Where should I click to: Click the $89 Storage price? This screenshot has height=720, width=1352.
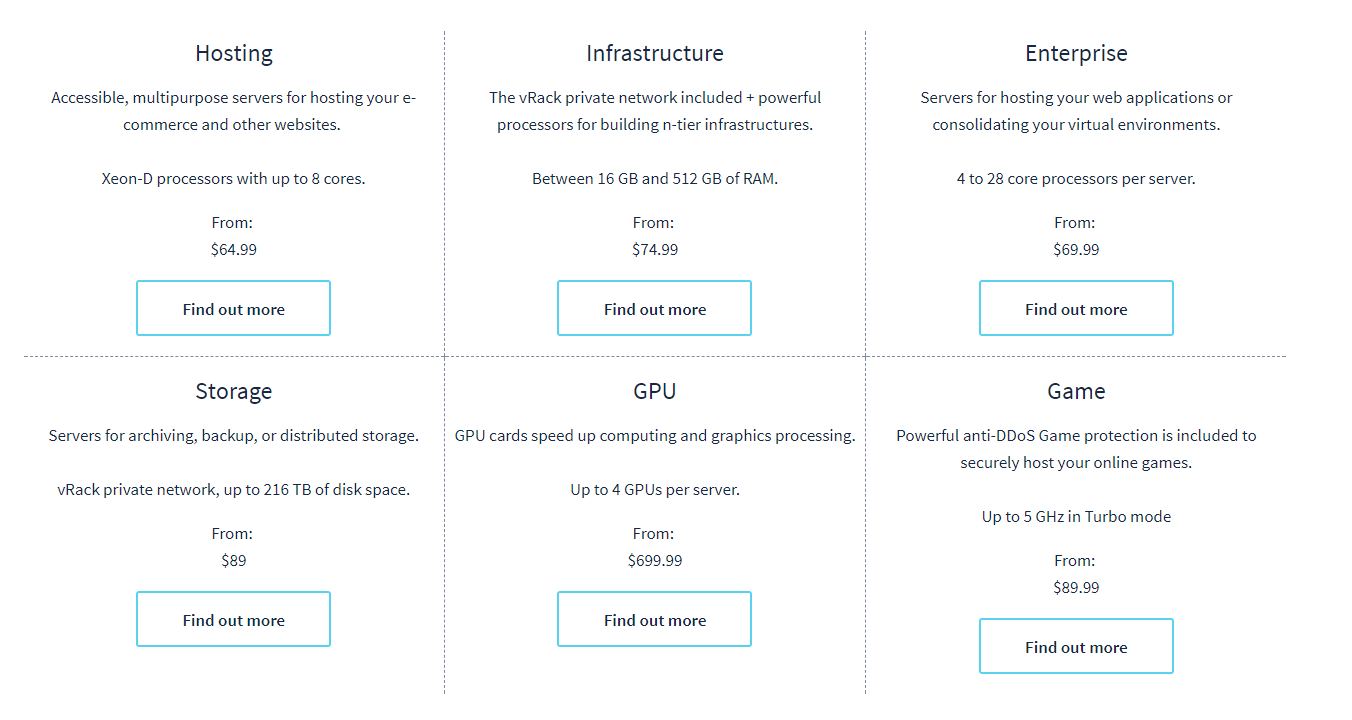coord(234,561)
